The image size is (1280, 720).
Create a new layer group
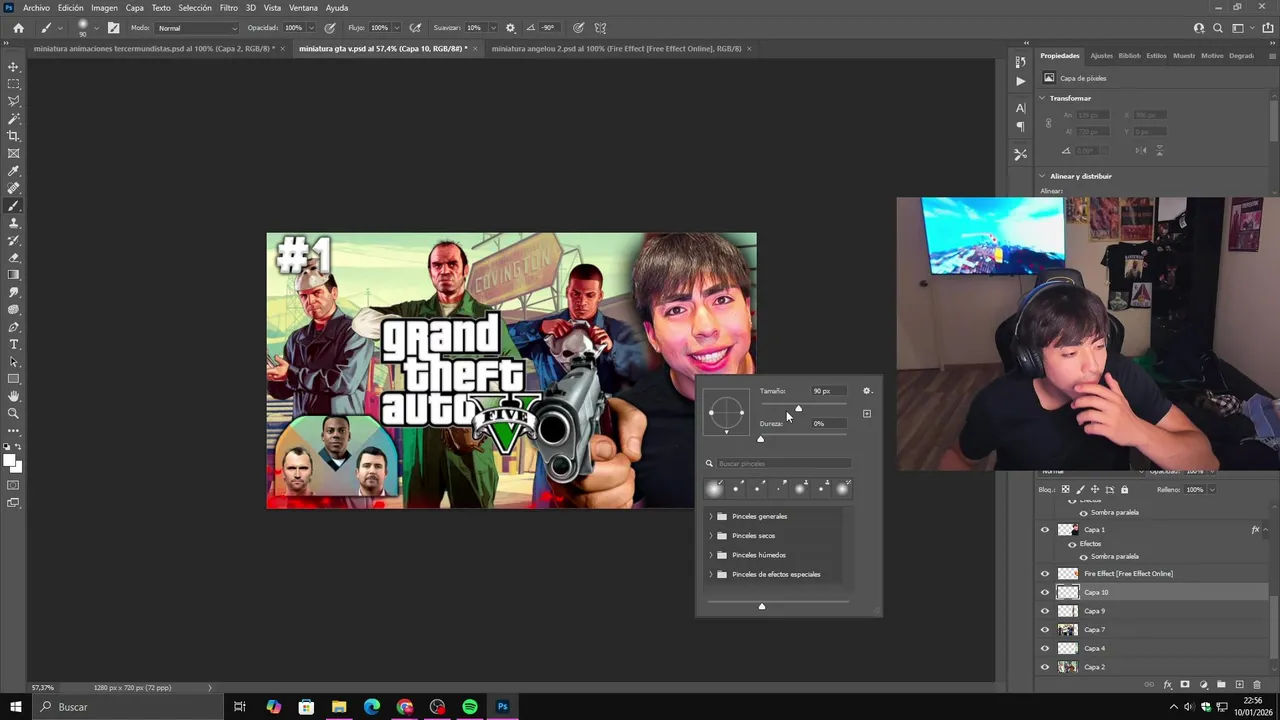pos(1221,685)
